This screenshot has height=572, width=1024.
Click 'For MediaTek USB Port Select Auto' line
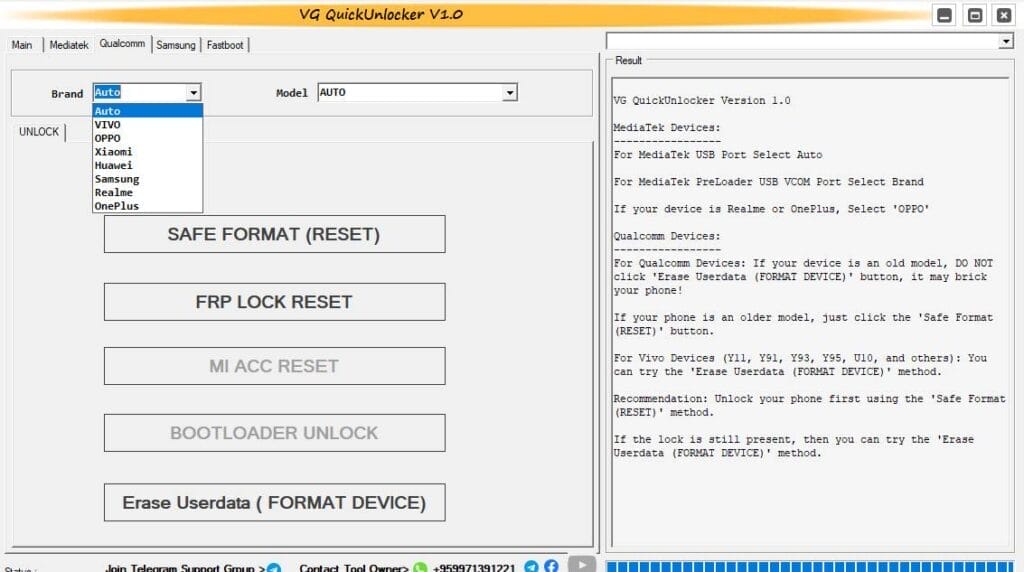click(x=718, y=155)
